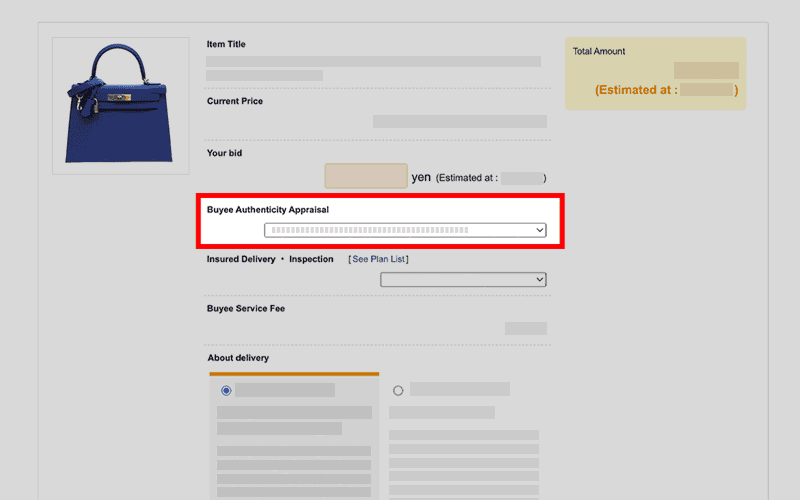Click the Inspection label text
800x500 pixels.
click(311, 259)
